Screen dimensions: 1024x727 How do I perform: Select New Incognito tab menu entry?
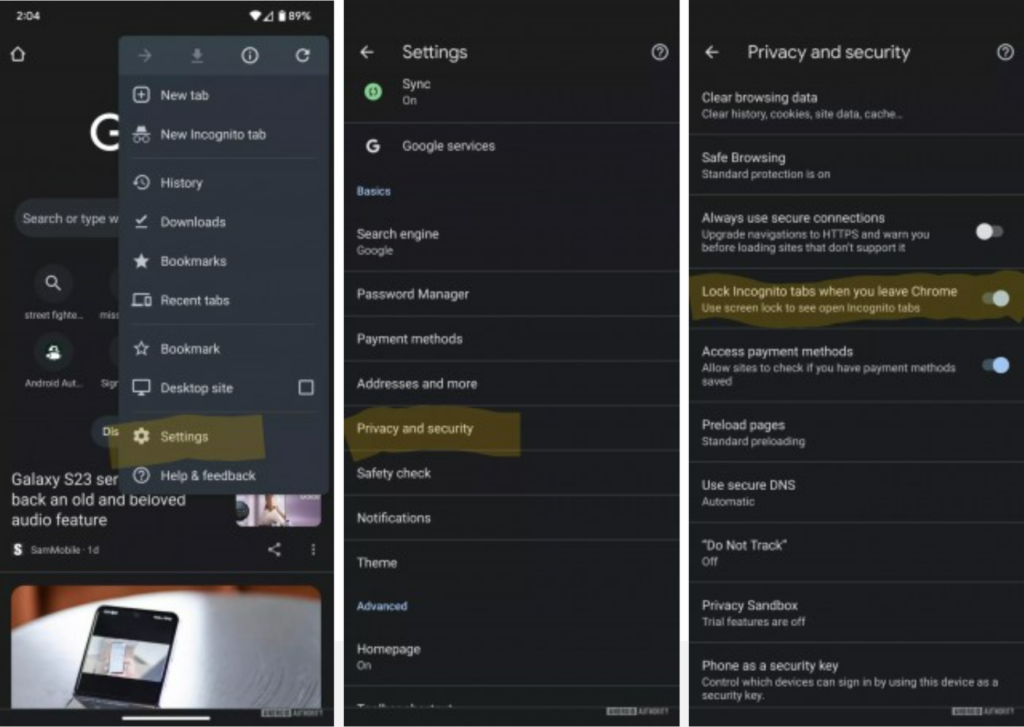(x=213, y=134)
